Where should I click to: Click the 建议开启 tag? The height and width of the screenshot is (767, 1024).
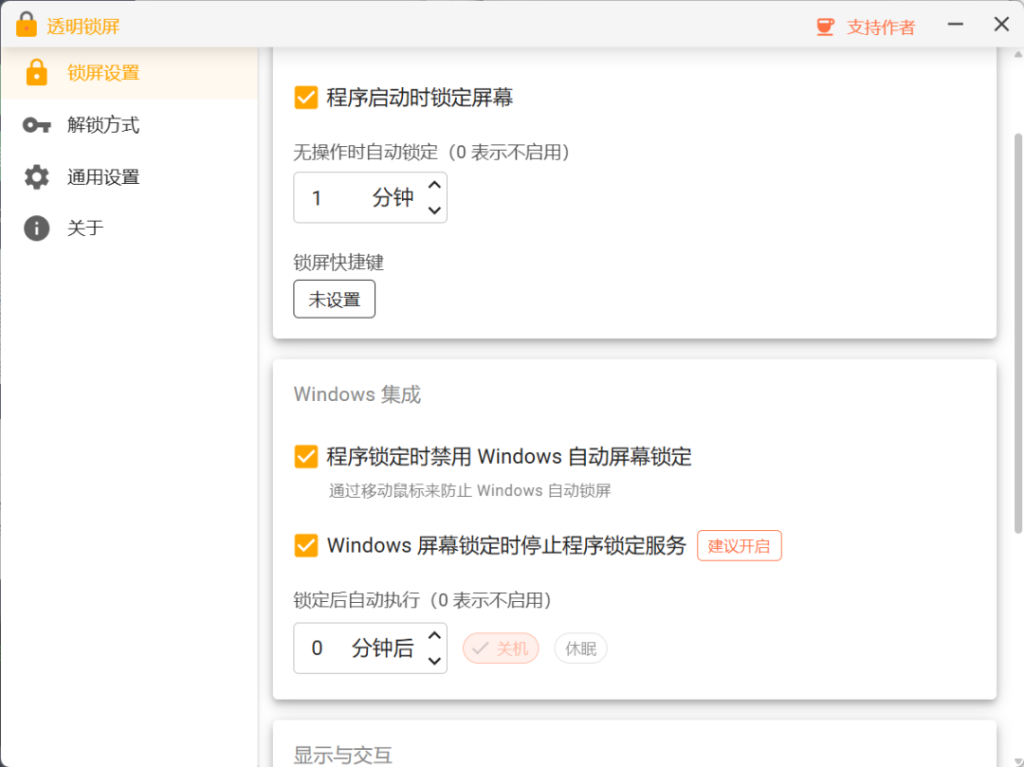pos(739,546)
